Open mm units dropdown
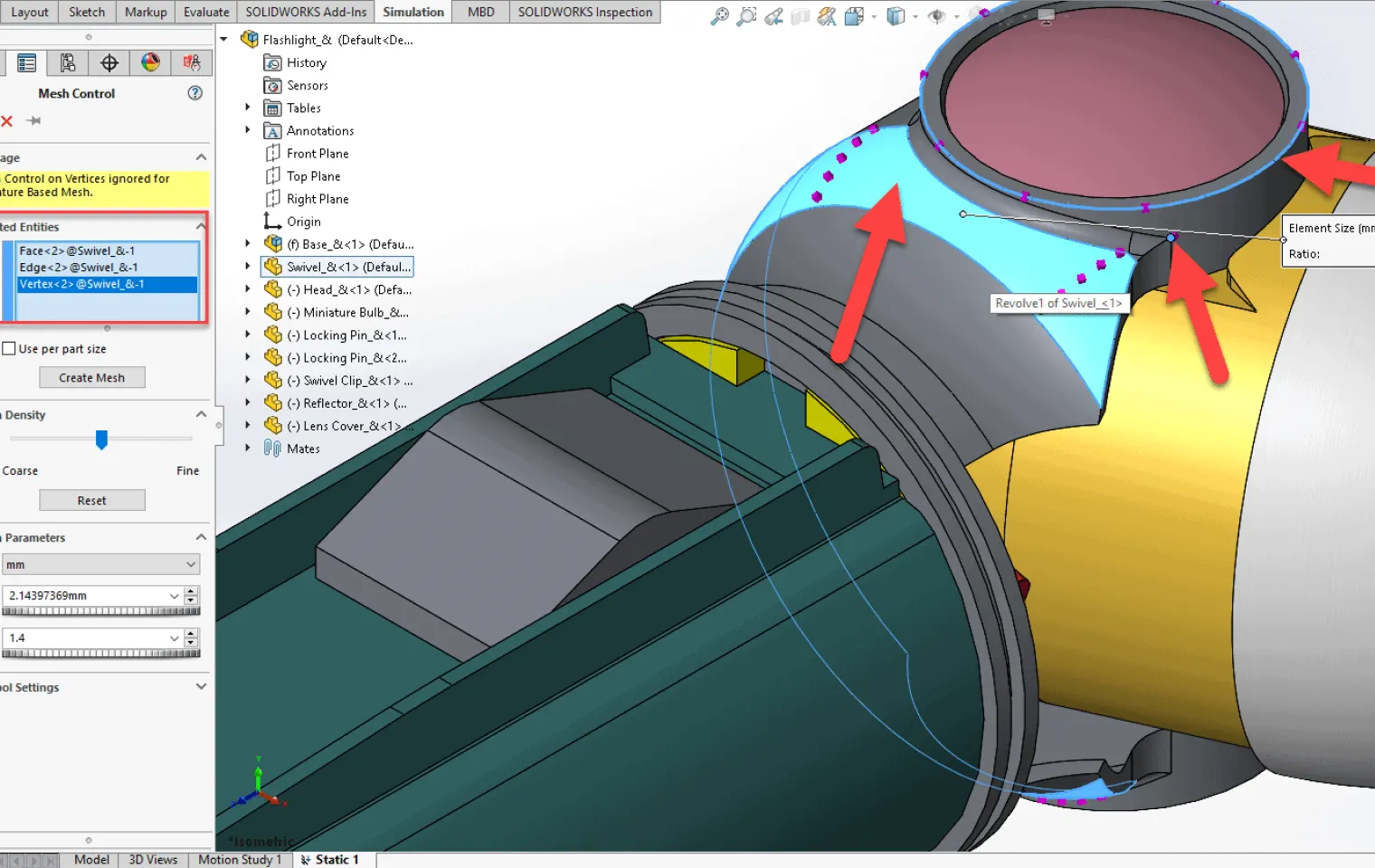Image resolution: width=1375 pixels, height=868 pixels. click(101, 564)
